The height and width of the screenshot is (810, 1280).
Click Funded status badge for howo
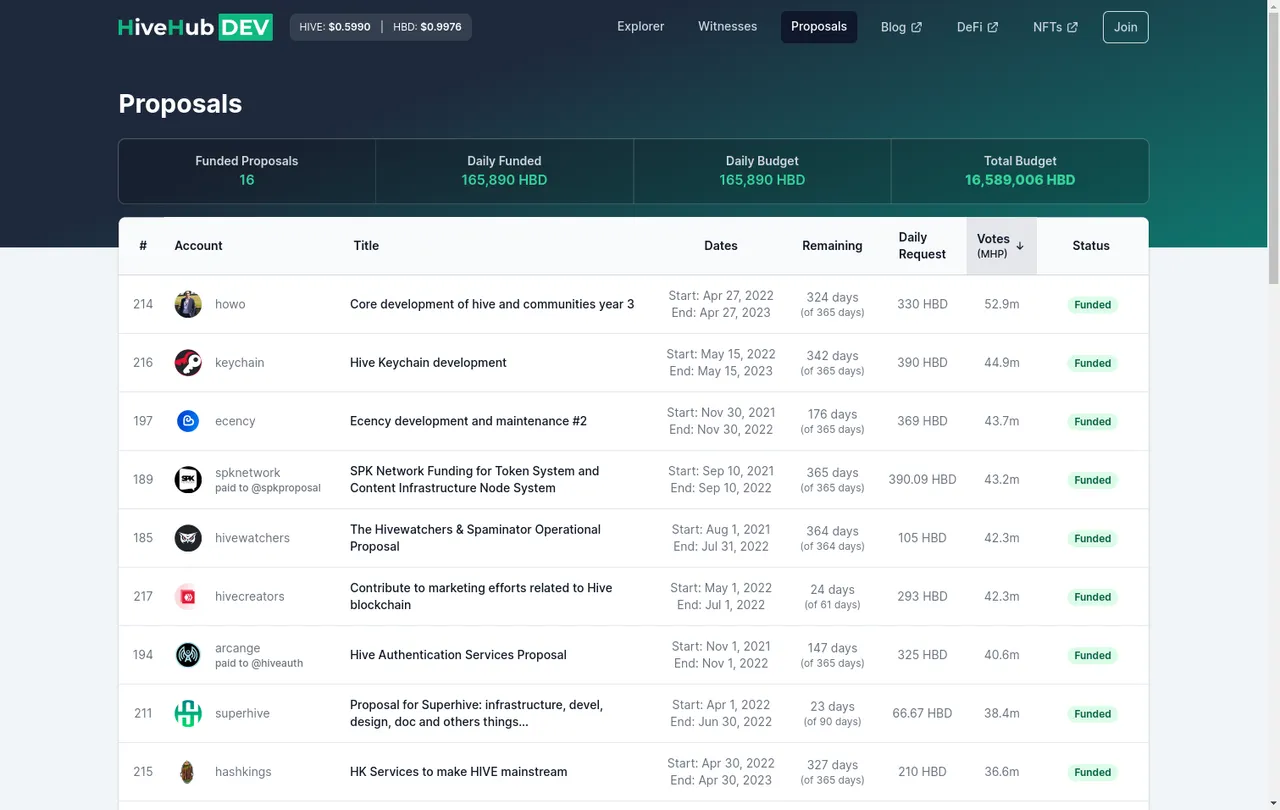pos(1092,305)
